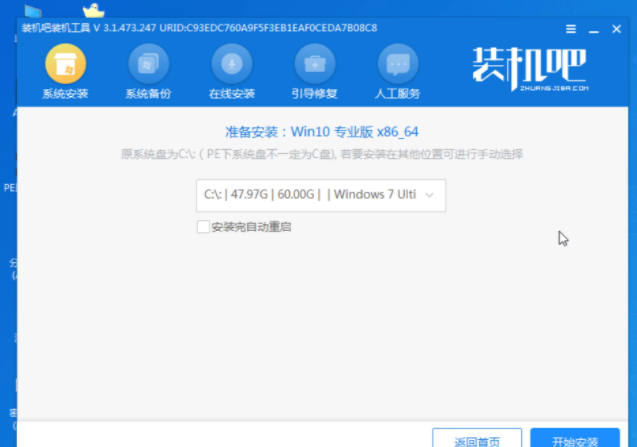Expand the drive list using chevron arrow

[430, 195]
